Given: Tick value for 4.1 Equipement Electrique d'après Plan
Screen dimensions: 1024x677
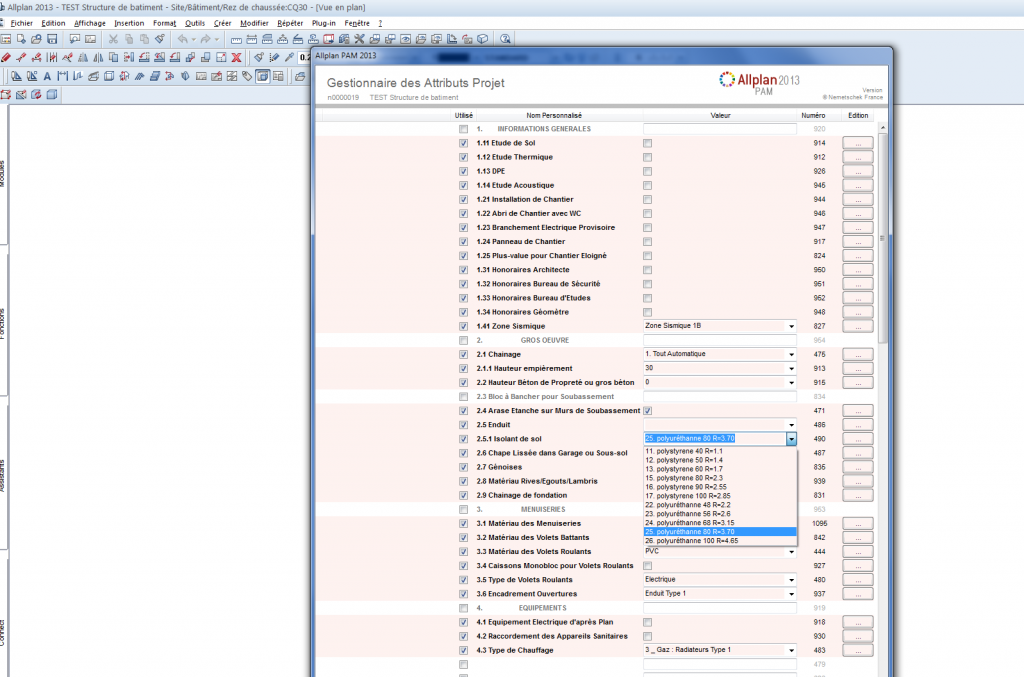Looking at the screenshot, I should click(647, 622).
